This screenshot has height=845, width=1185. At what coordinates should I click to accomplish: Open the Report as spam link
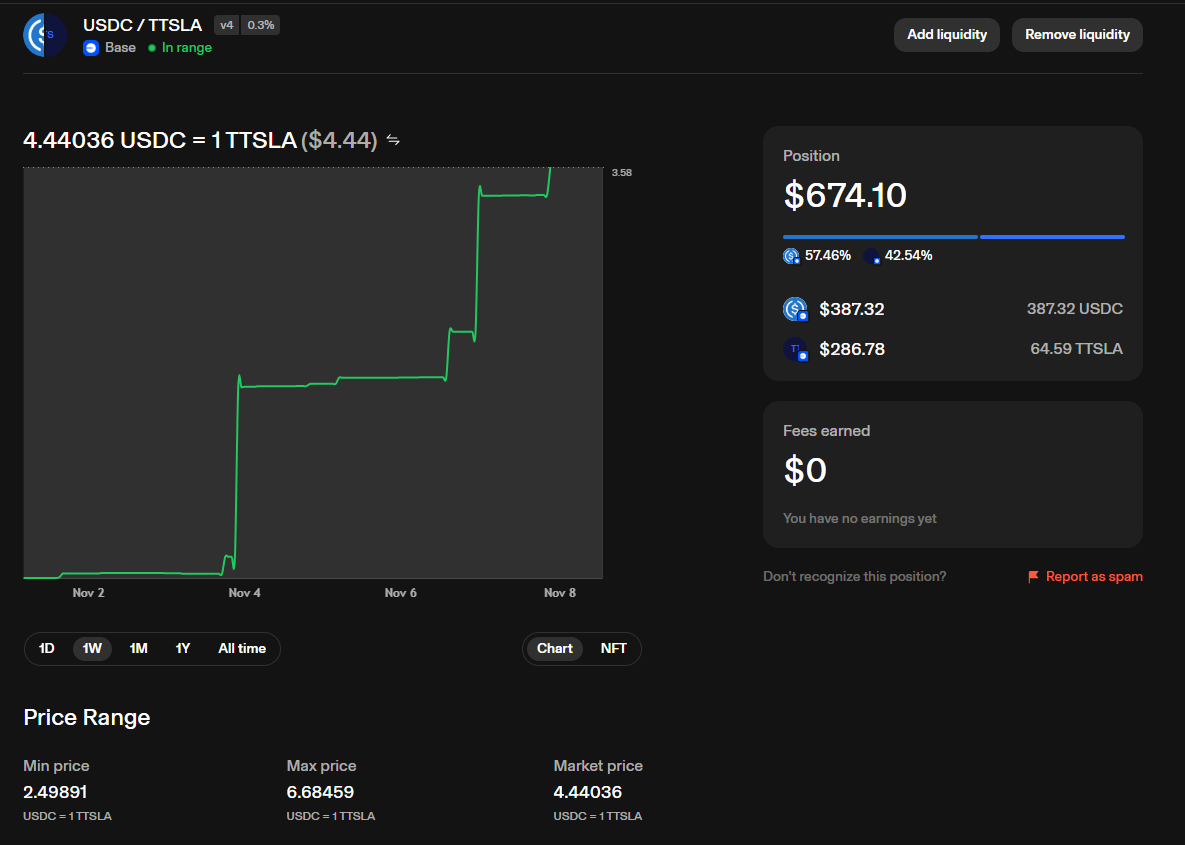[1093, 577]
